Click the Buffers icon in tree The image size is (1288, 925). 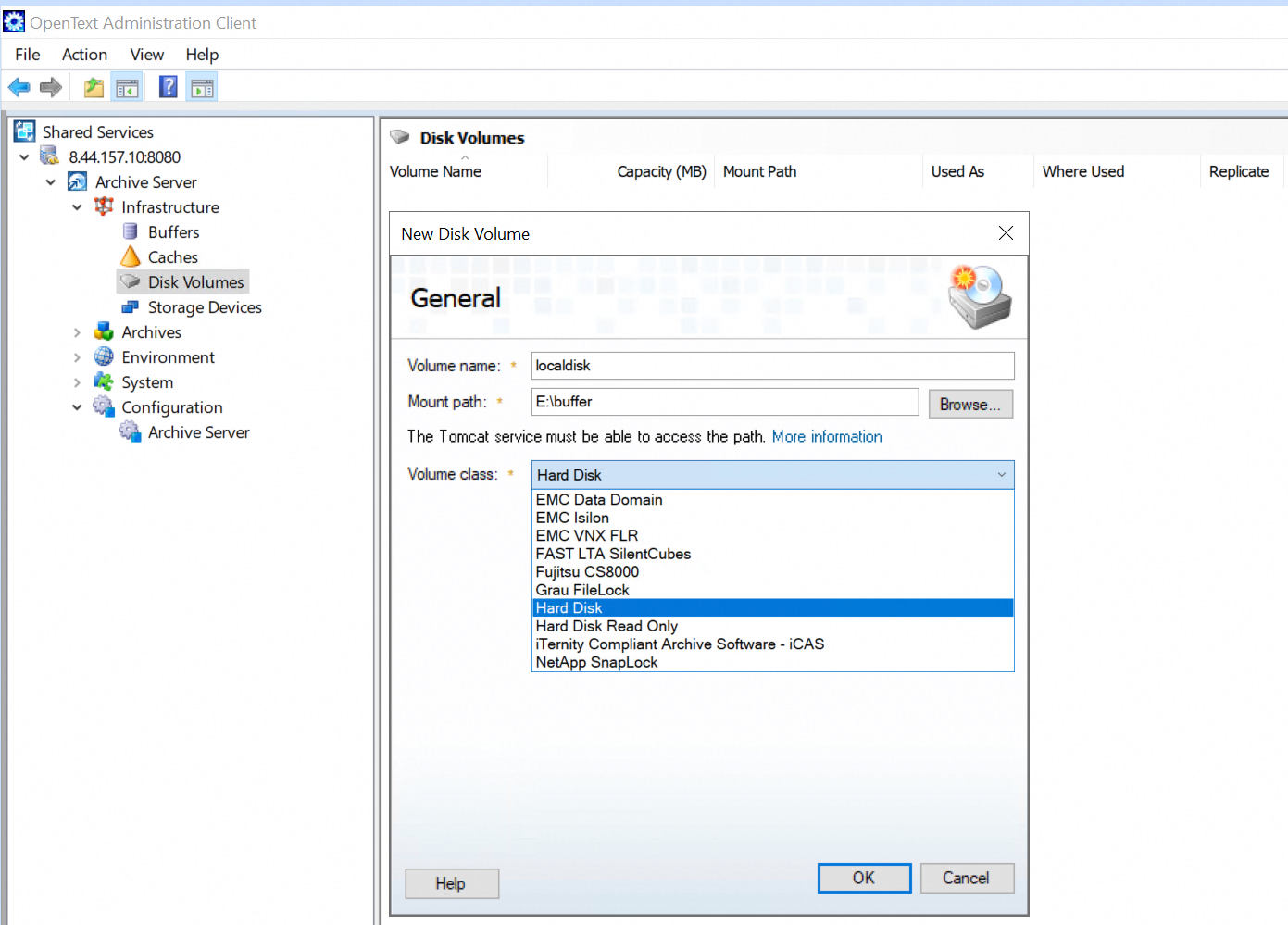pos(131,231)
